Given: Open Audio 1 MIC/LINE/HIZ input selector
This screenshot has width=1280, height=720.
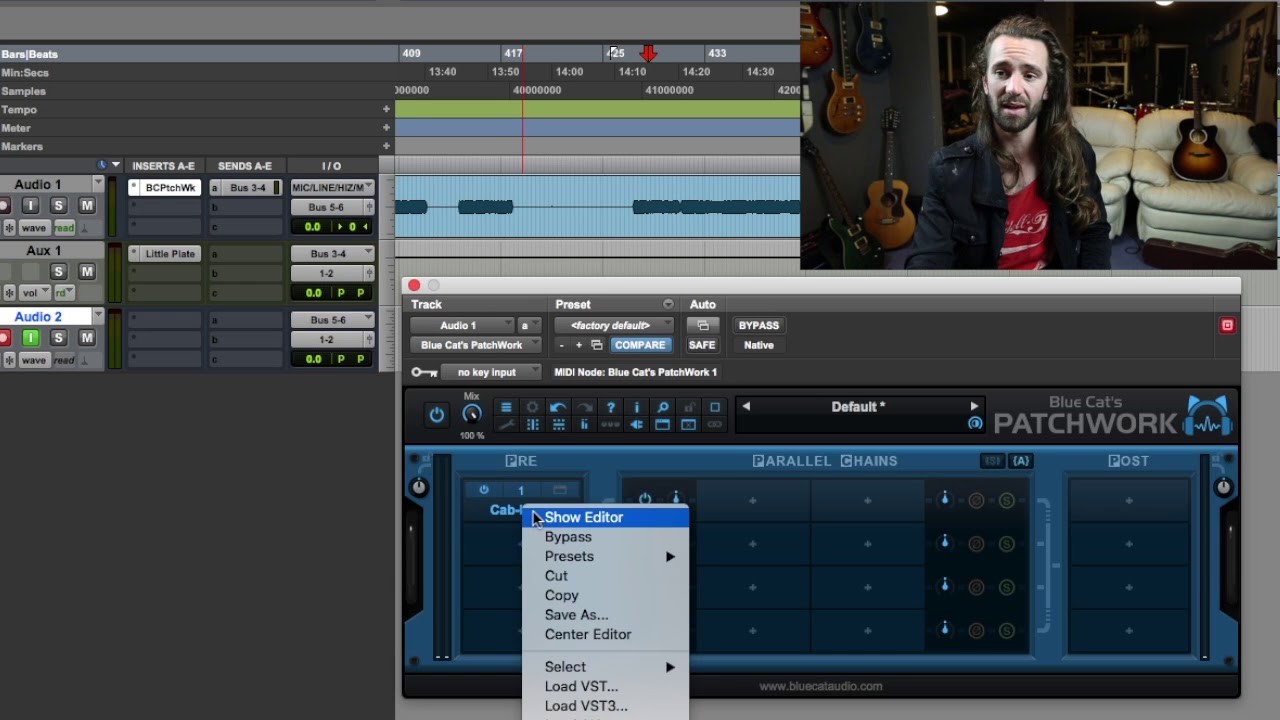Looking at the screenshot, I should 332,187.
